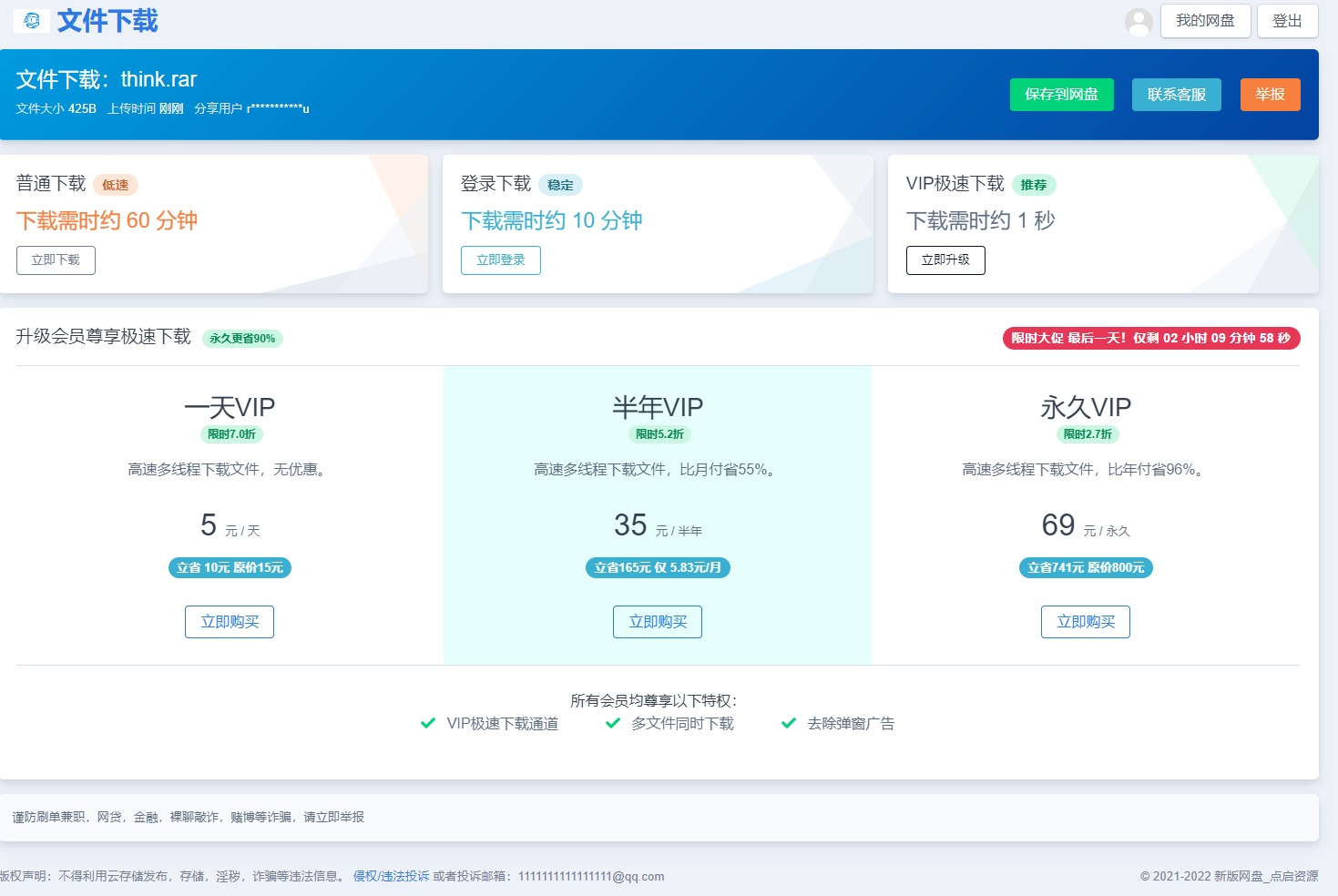This screenshot has width=1338, height=896.
Task: Buy the 永久VIP plan
Action: (x=1086, y=622)
